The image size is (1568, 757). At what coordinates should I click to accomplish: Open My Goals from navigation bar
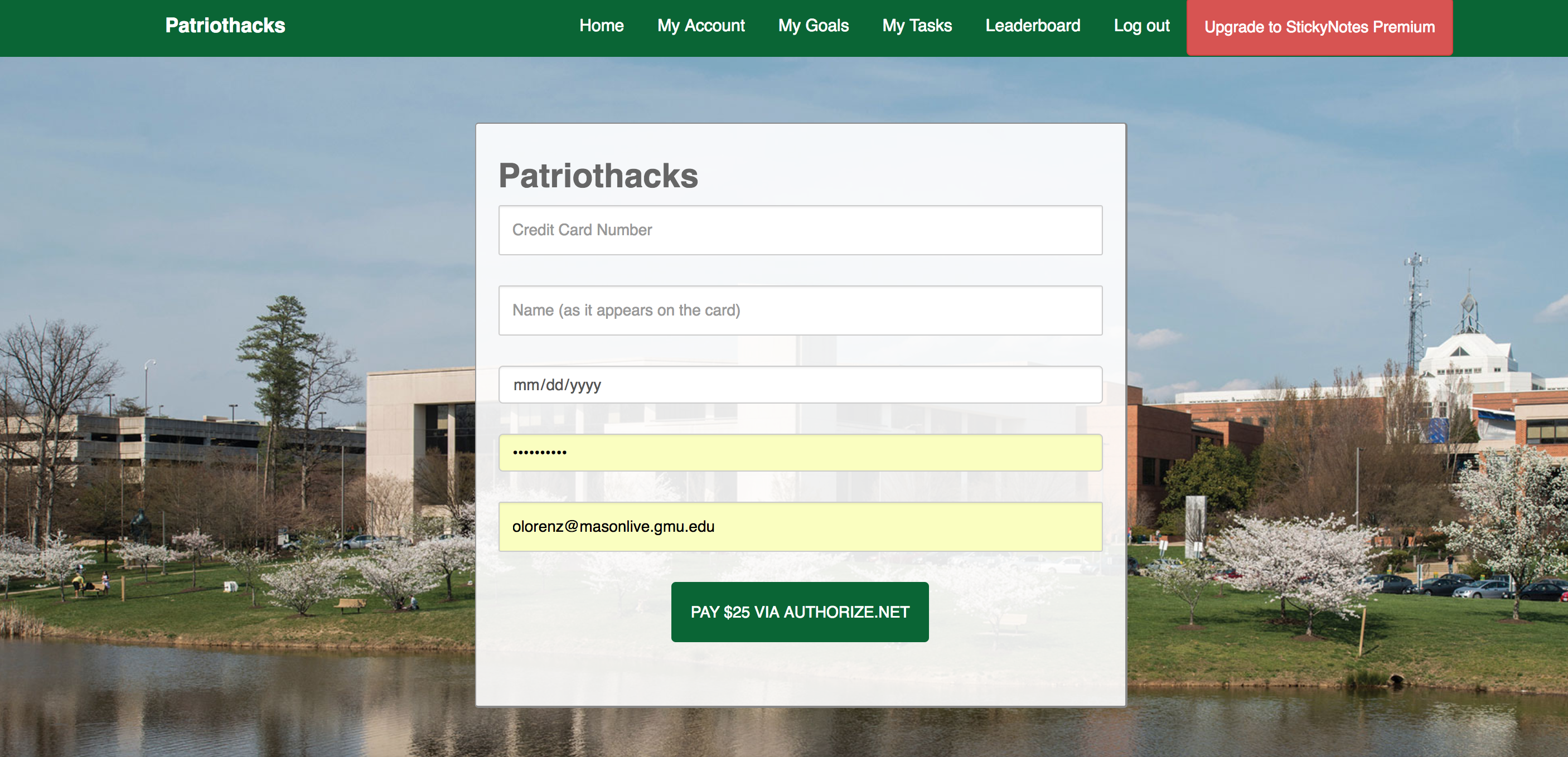pos(813,26)
